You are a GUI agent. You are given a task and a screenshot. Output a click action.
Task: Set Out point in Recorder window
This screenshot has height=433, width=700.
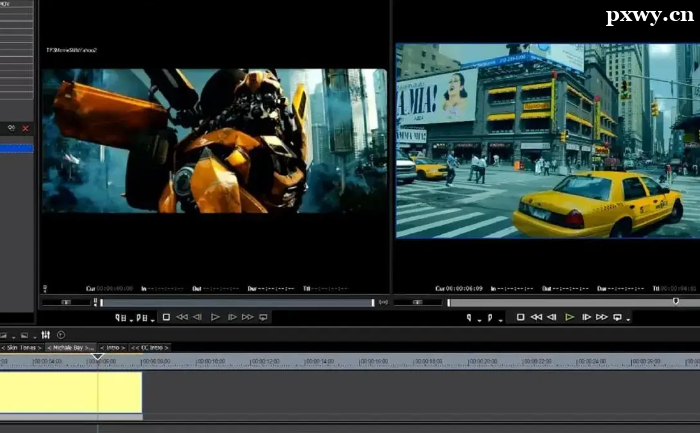(490, 317)
